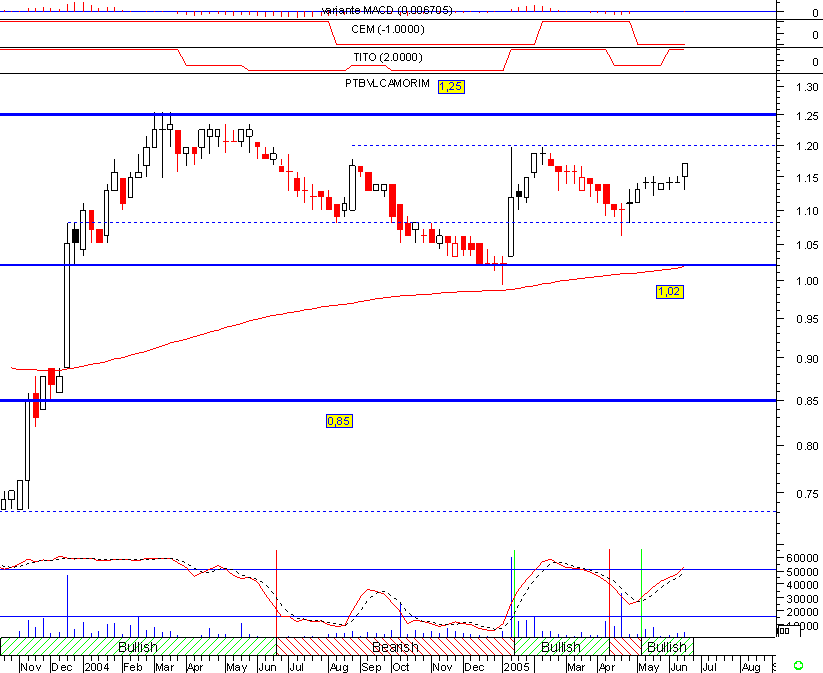
Task: Select the tall white candle in December 2003
Action: click(67, 305)
